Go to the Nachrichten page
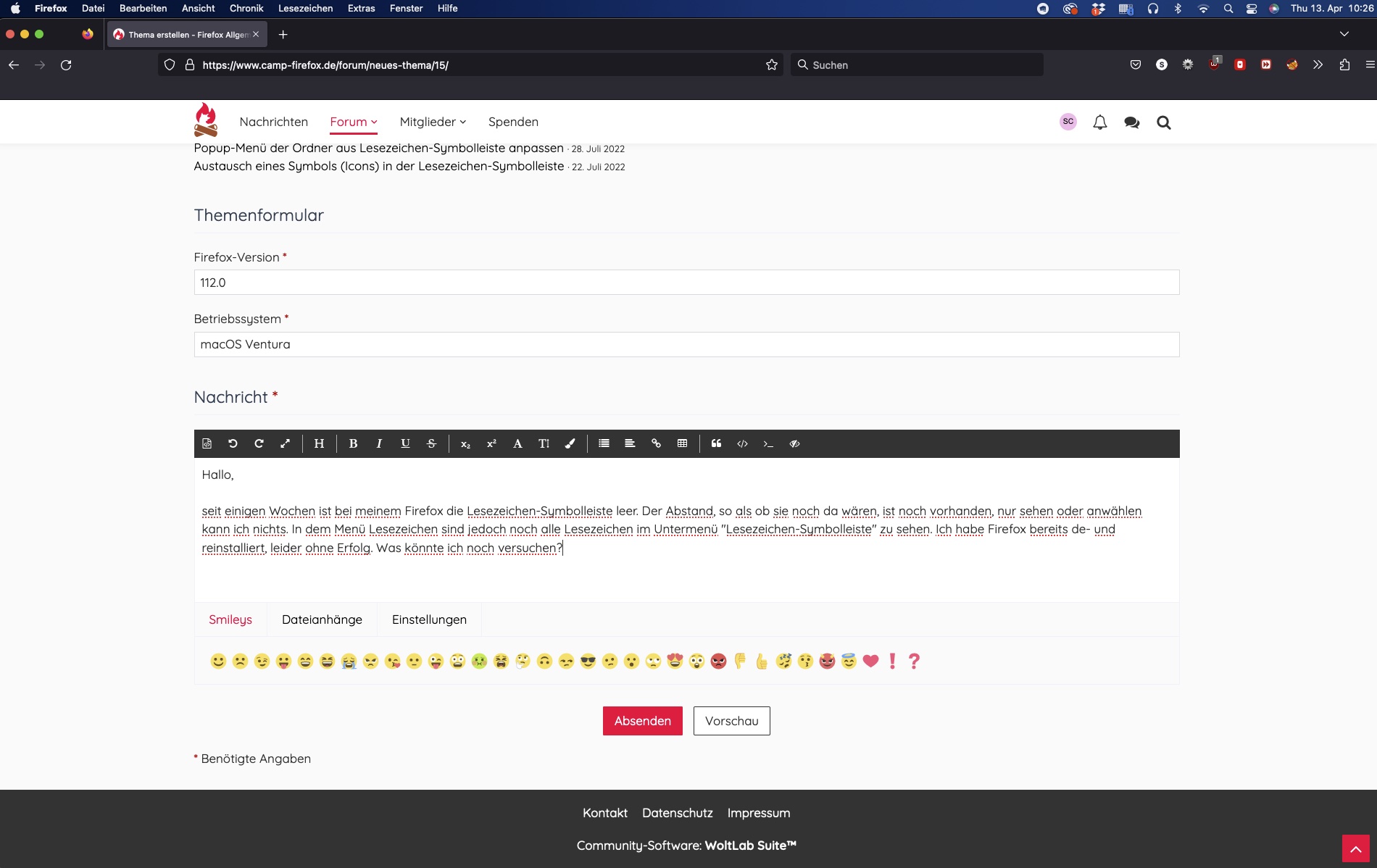 tap(274, 122)
